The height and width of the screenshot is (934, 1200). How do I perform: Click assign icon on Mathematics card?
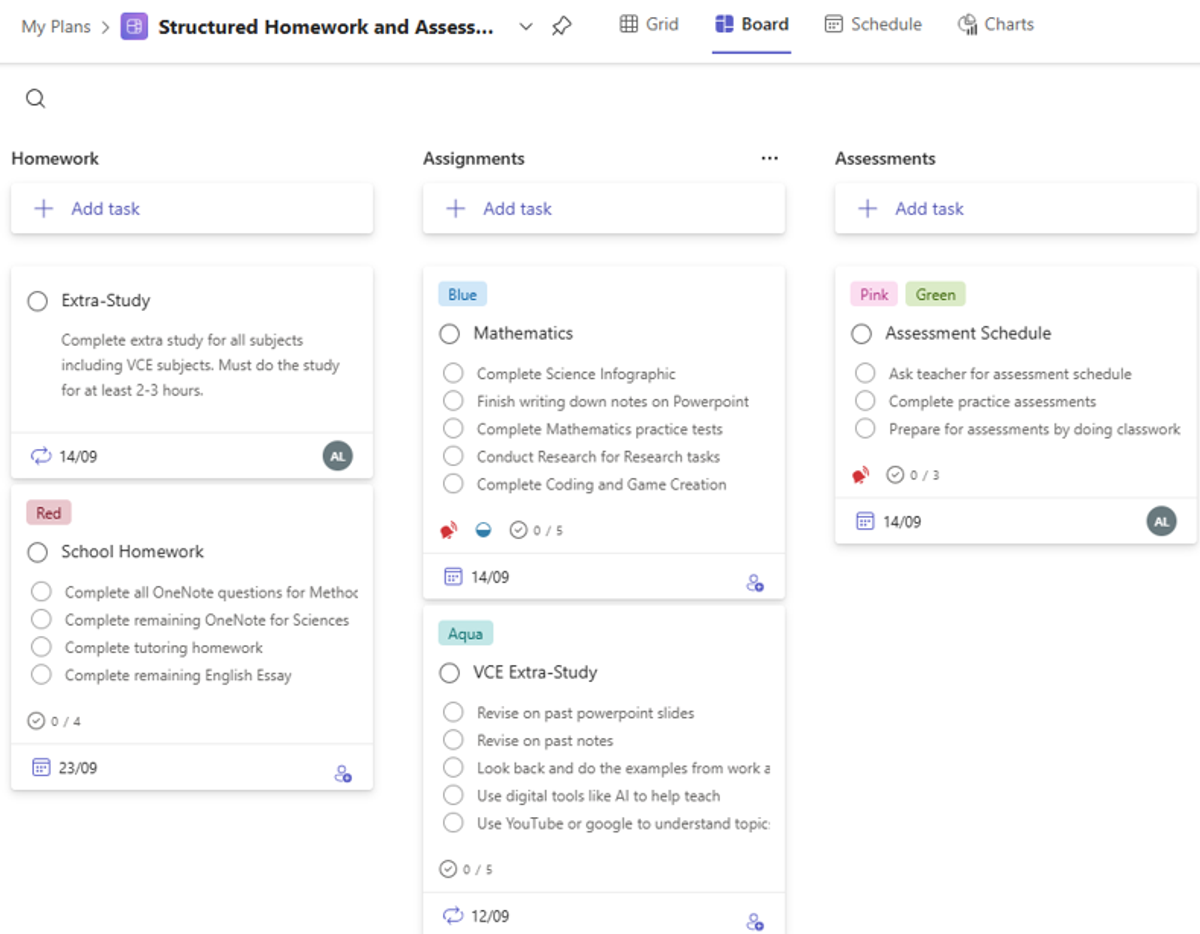pyautogui.click(x=755, y=583)
